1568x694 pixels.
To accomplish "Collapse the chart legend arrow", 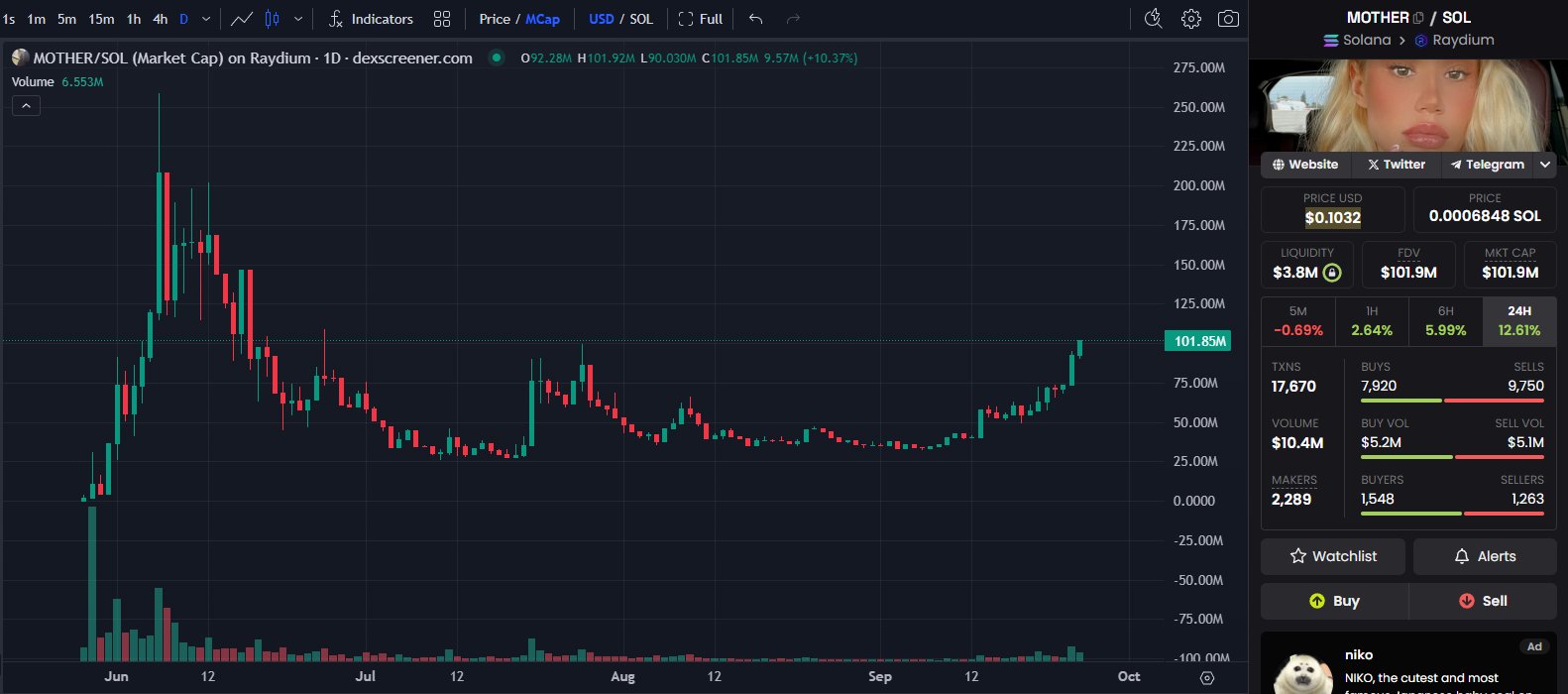I will [26, 105].
